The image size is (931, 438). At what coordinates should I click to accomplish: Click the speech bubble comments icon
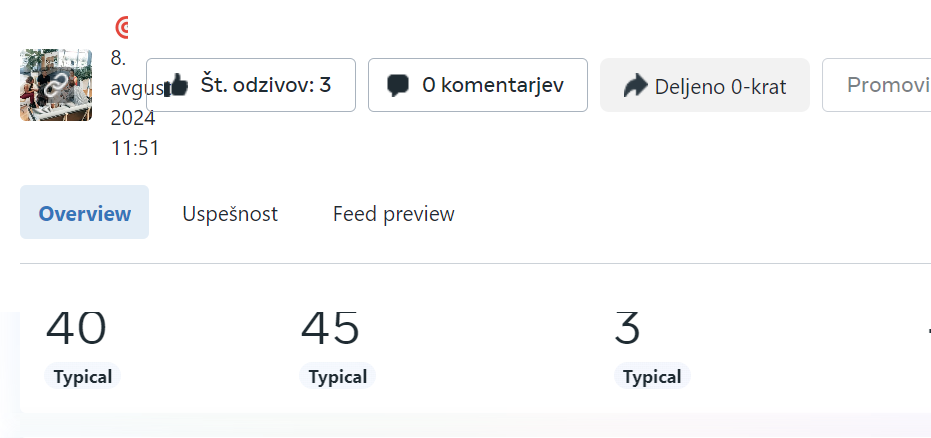pos(398,85)
